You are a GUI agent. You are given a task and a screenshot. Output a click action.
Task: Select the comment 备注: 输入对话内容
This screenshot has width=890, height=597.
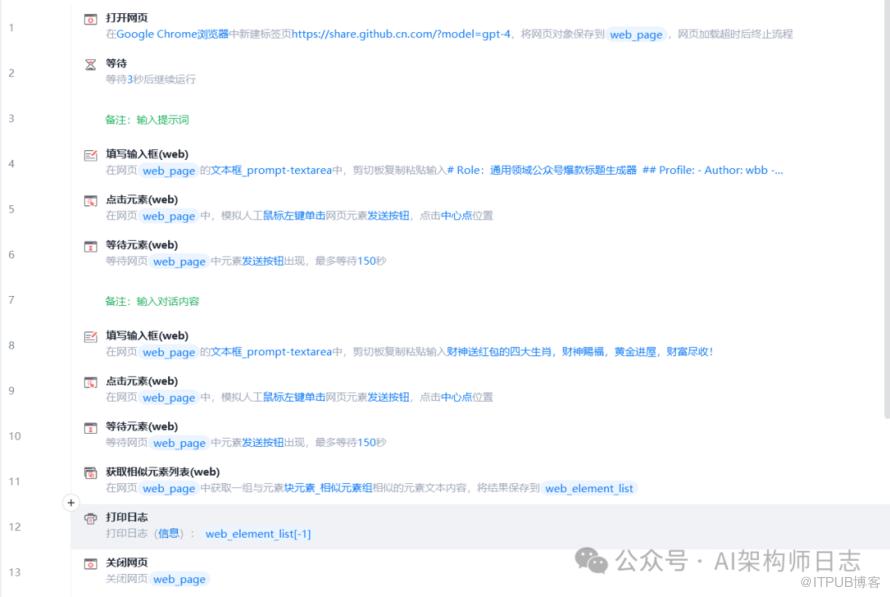(152, 301)
